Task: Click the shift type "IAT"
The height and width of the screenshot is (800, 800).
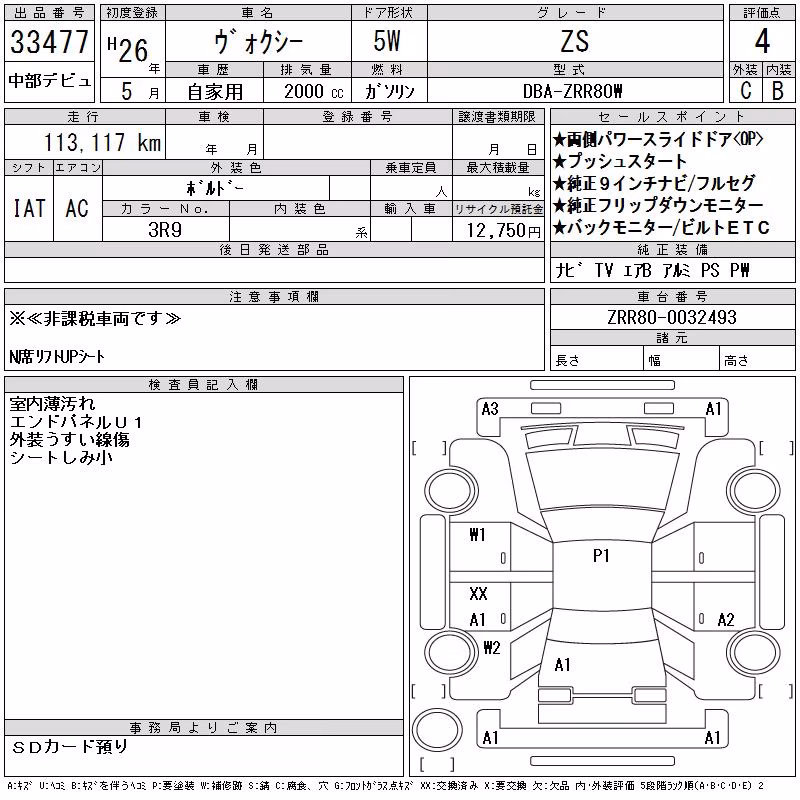Action: pyautogui.click(x=29, y=208)
